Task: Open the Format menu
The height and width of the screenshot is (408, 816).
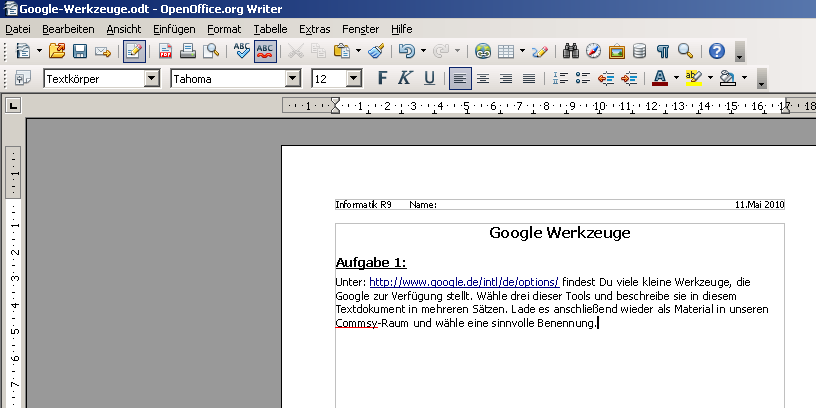Action: (224, 29)
